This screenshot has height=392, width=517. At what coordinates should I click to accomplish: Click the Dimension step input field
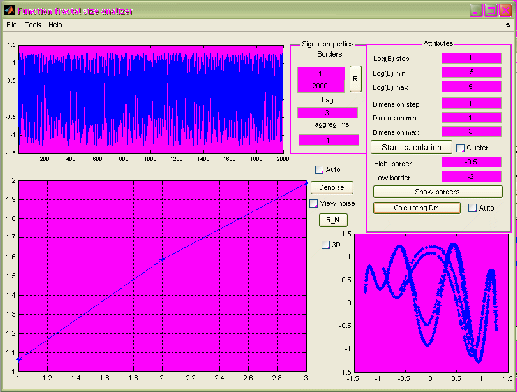472,103
